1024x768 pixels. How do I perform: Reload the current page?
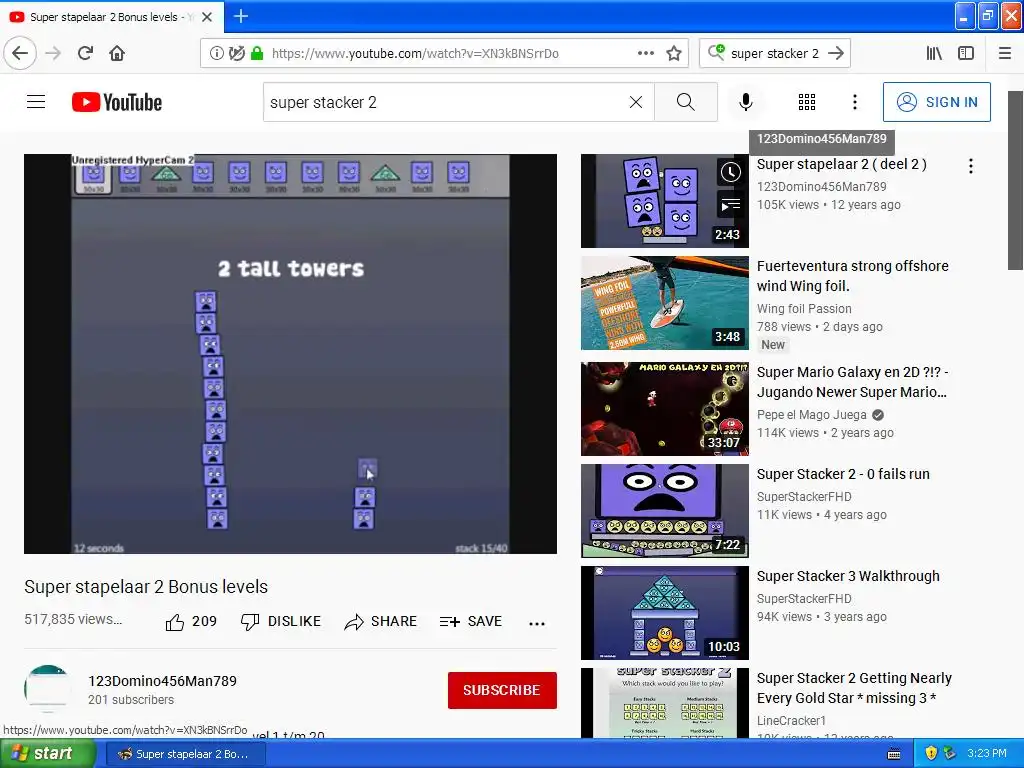click(x=85, y=53)
